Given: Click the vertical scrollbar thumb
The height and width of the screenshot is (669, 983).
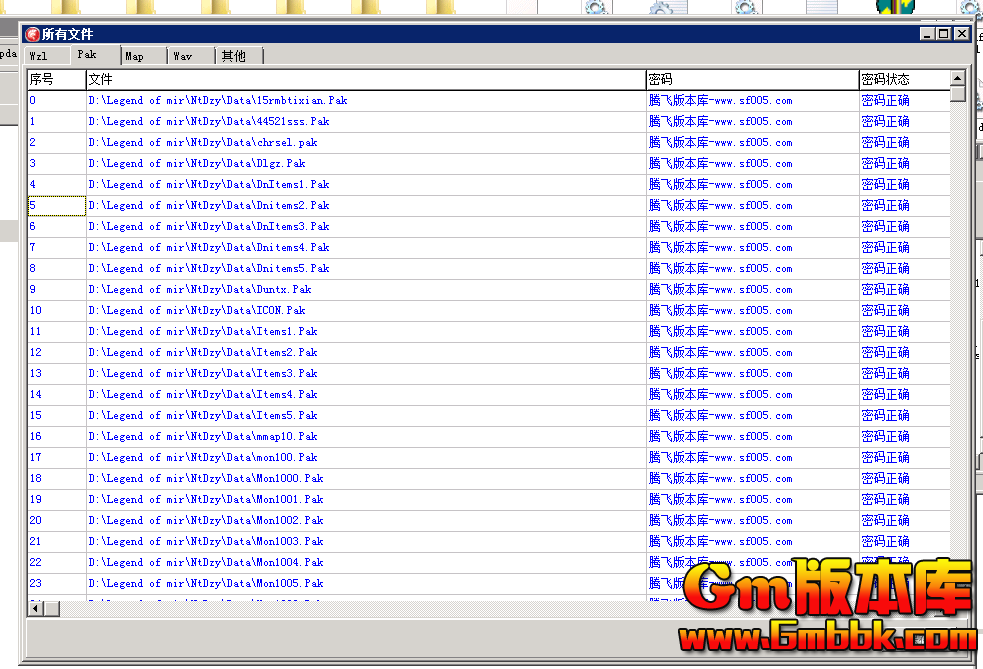Looking at the screenshot, I should click(958, 95).
